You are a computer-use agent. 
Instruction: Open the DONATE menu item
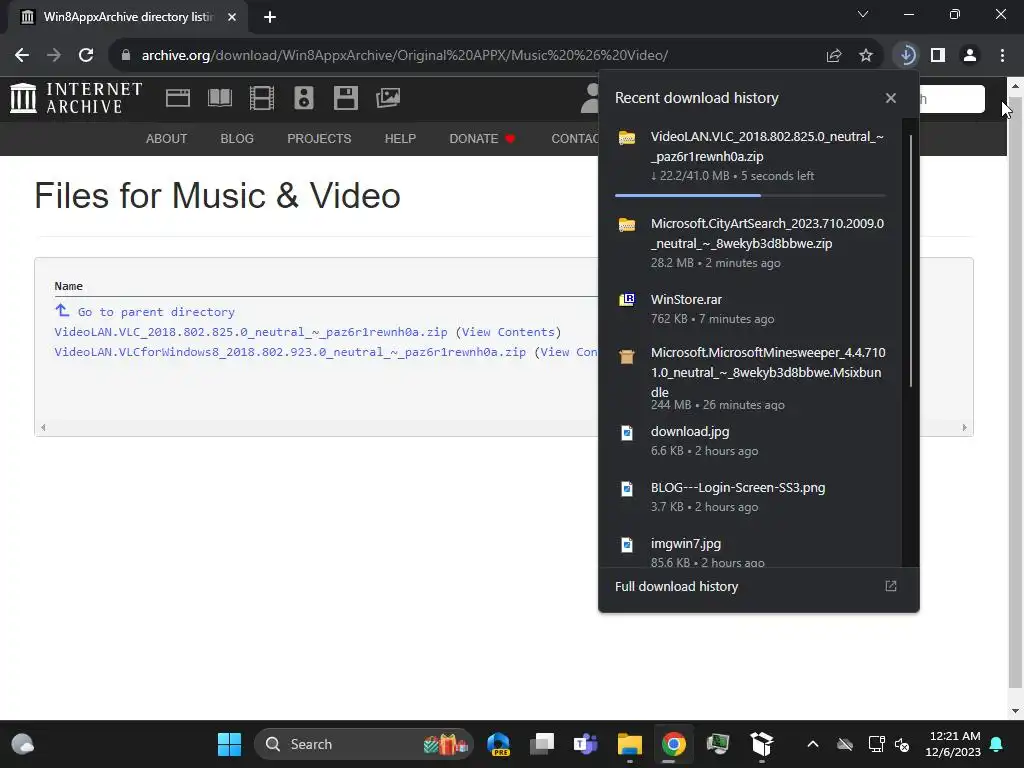point(482,138)
